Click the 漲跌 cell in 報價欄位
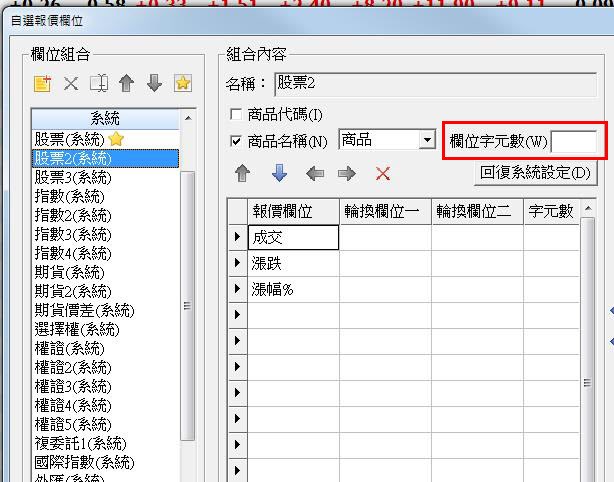 click(x=293, y=264)
